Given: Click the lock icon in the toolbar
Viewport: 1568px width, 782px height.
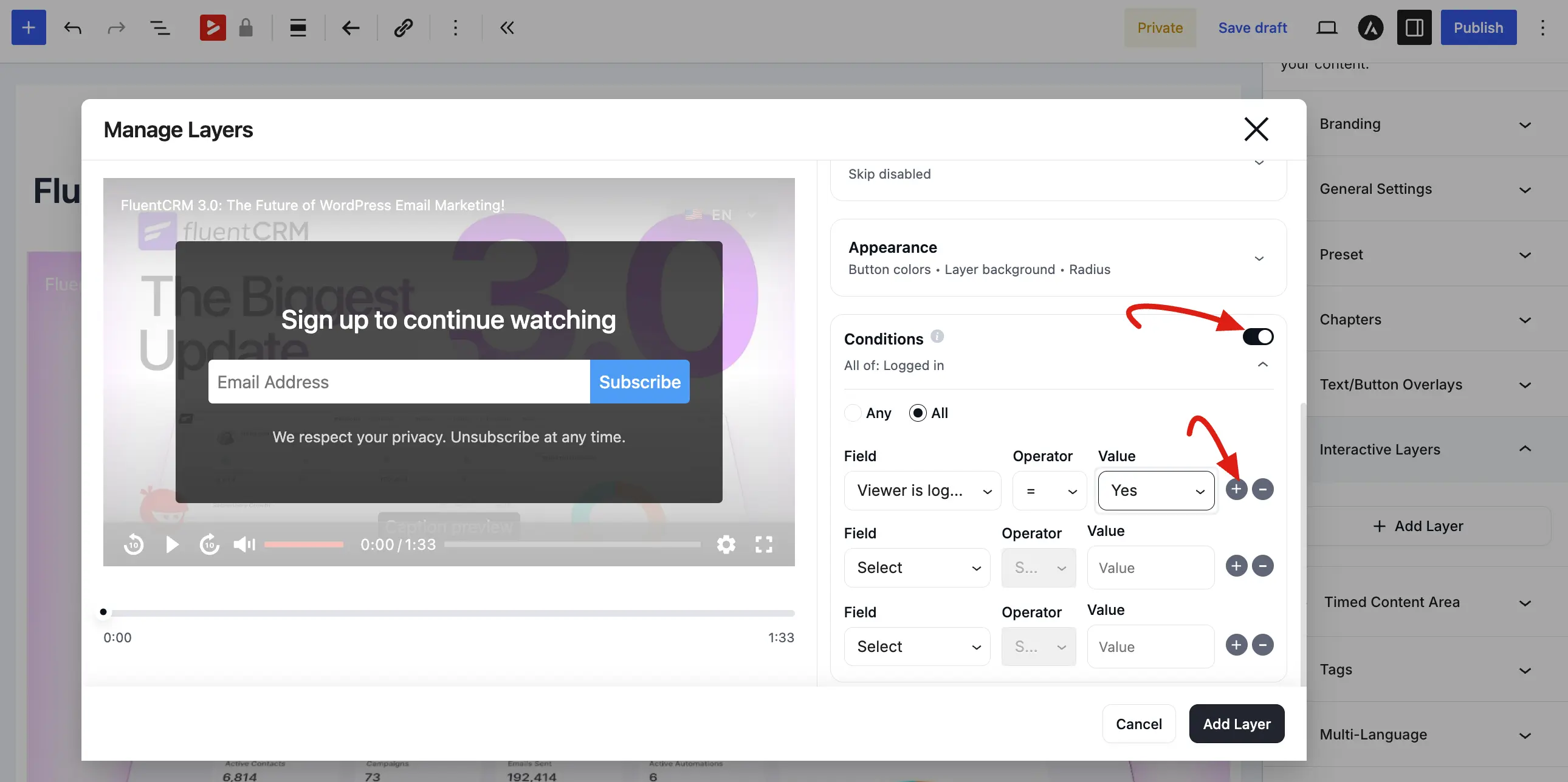Looking at the screenshot, I should (246, 27).
